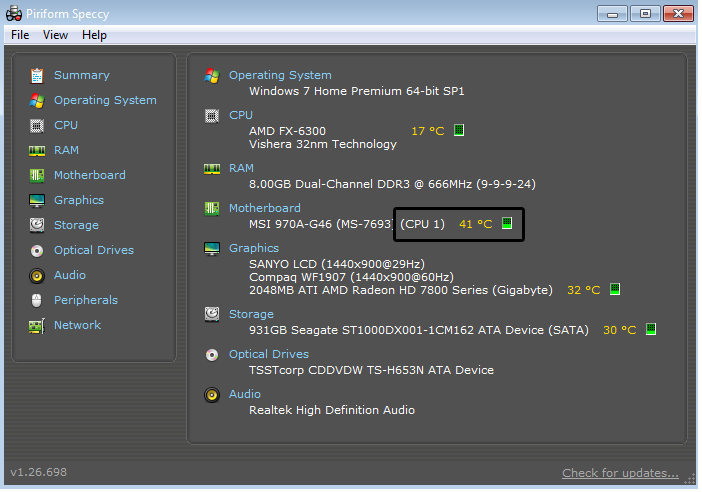The width and height of the screenshot is (702, 492).
Task: Click the Network card icon in sidebar
Action: click(x=37, y=326)
